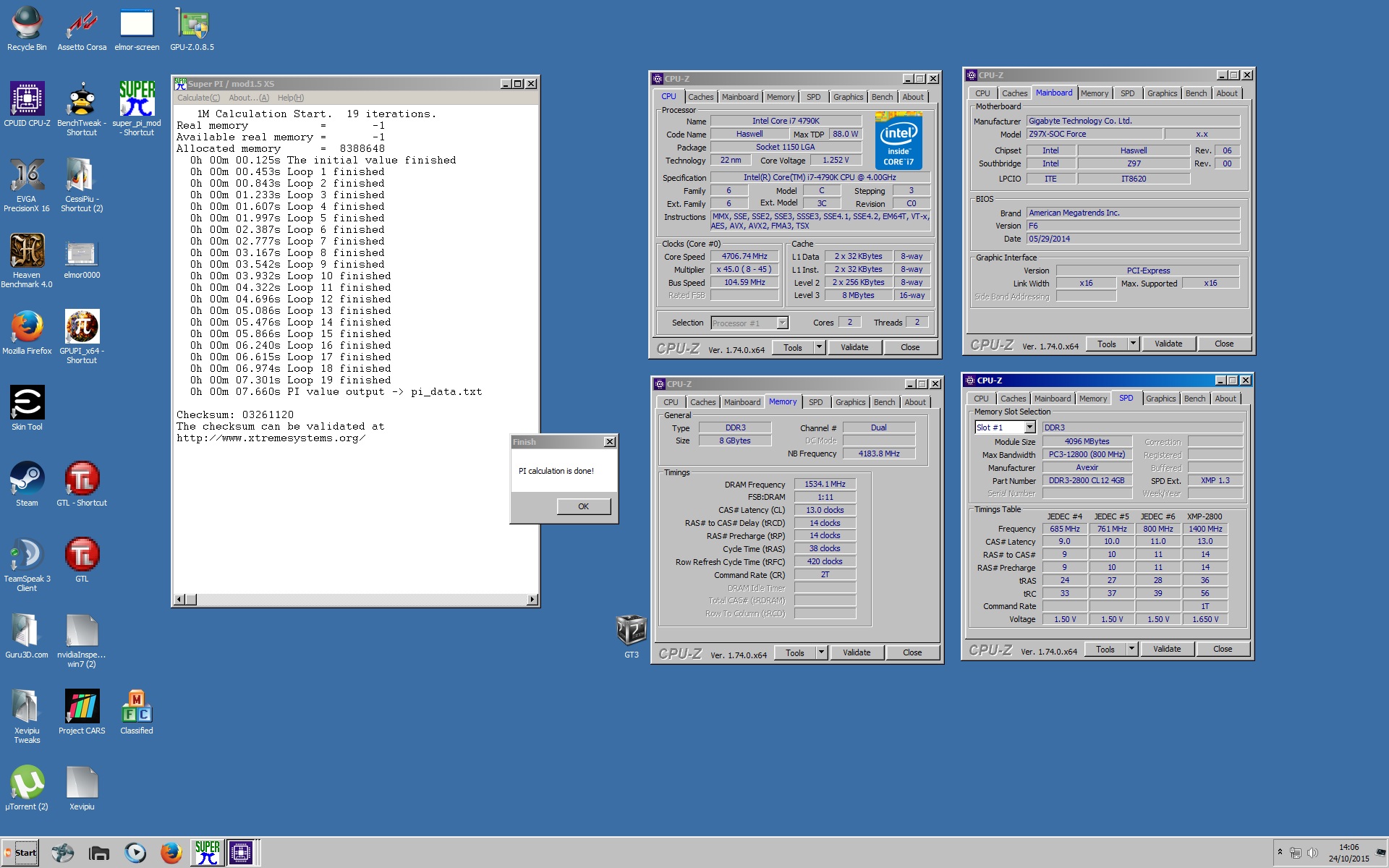Open About menu in Super PI
Image resolution: width=1389 pixels, height=868 pixels.
(x=249, y=98)
